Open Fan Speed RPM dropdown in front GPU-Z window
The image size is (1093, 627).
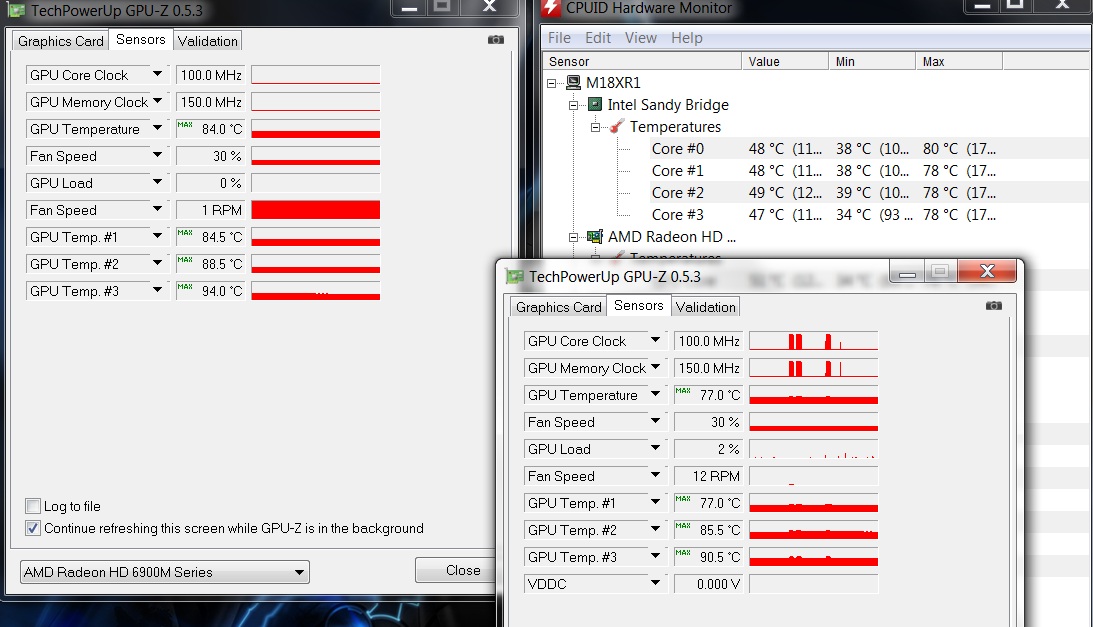655,475
